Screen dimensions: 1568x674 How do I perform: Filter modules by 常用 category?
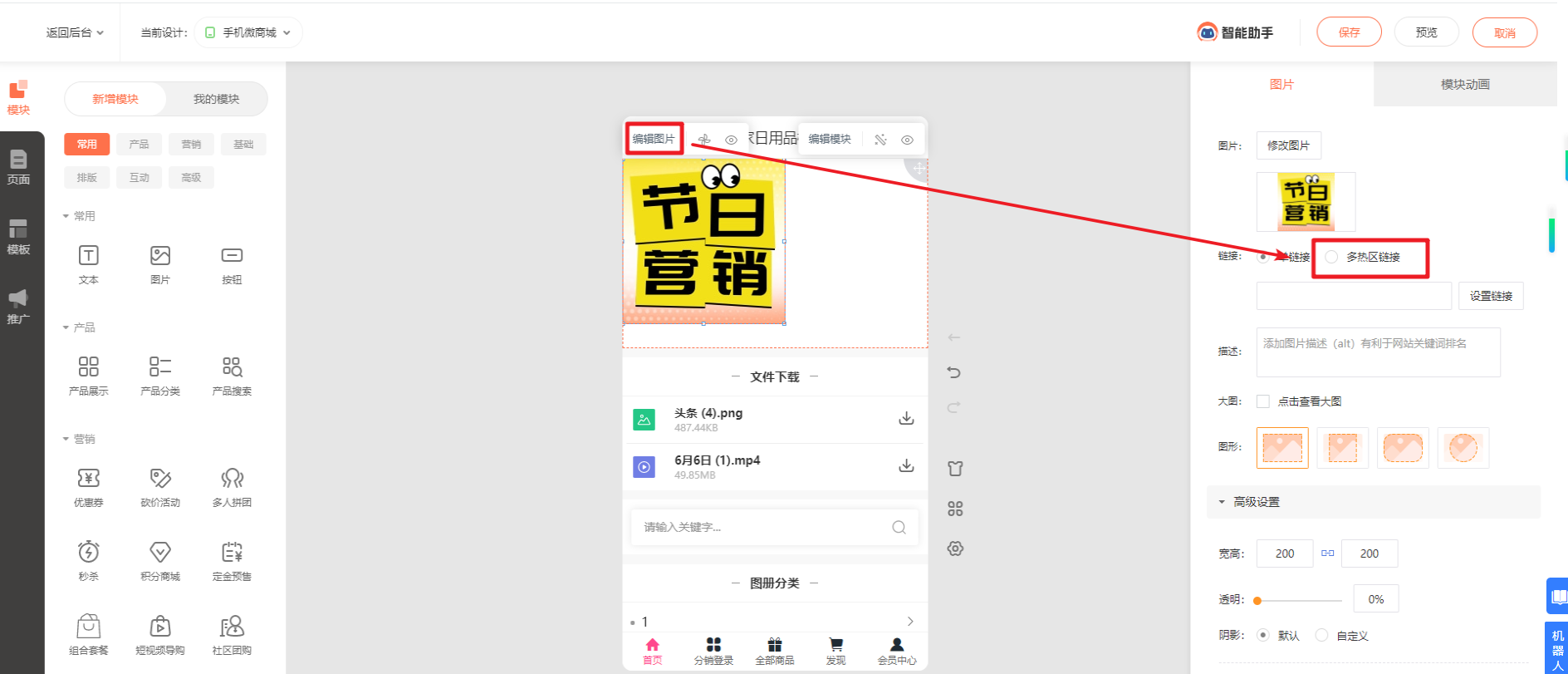coord(87,144)
